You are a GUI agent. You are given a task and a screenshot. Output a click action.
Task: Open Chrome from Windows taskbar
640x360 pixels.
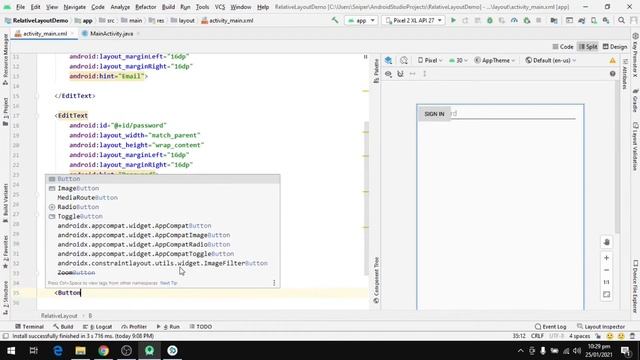tap(103, 350)
